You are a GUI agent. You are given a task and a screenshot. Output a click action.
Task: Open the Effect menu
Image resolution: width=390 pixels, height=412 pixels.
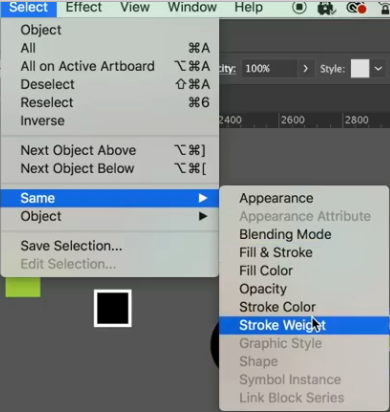[x=84, y=7]
